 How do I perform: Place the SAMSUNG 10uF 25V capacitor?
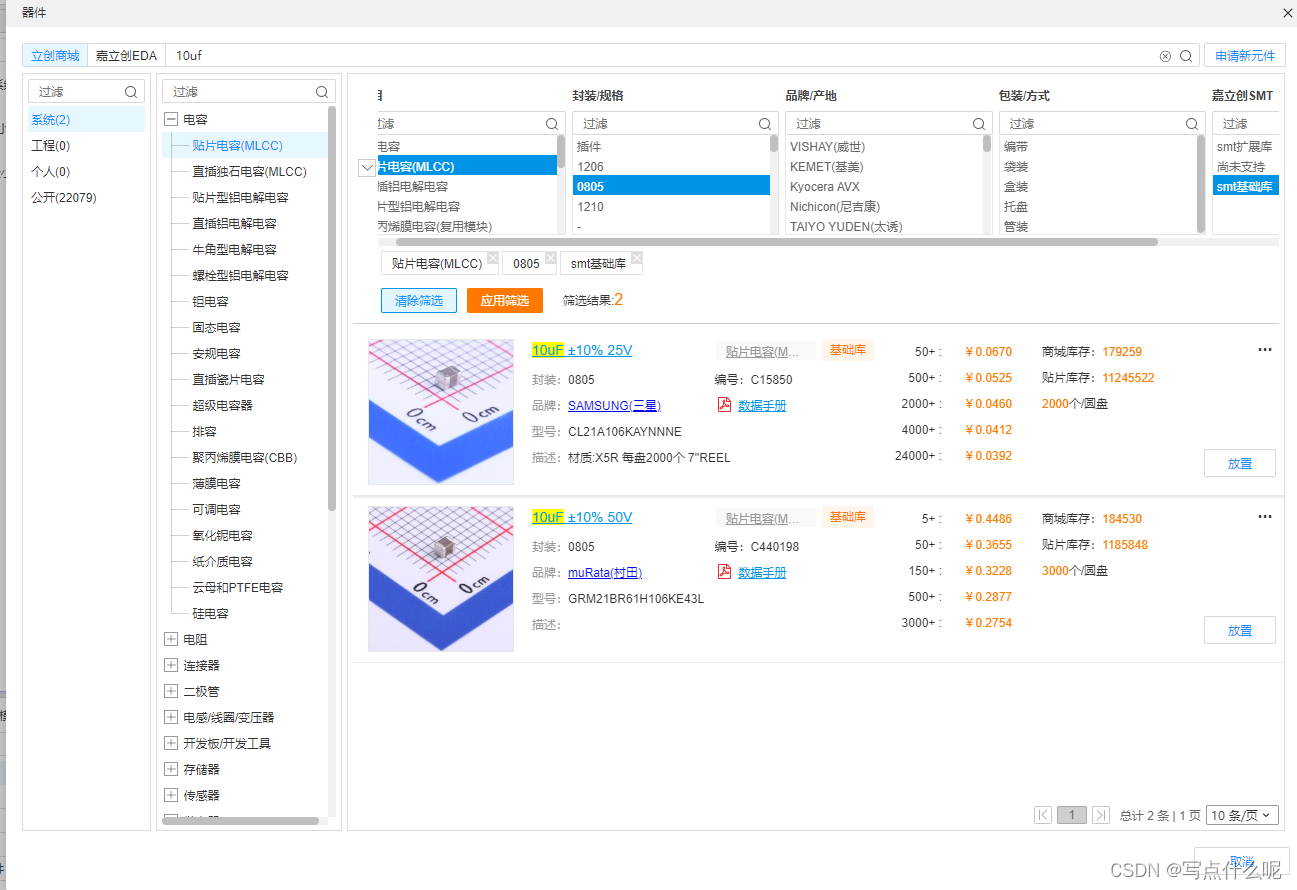click(x=1240, y=464)
